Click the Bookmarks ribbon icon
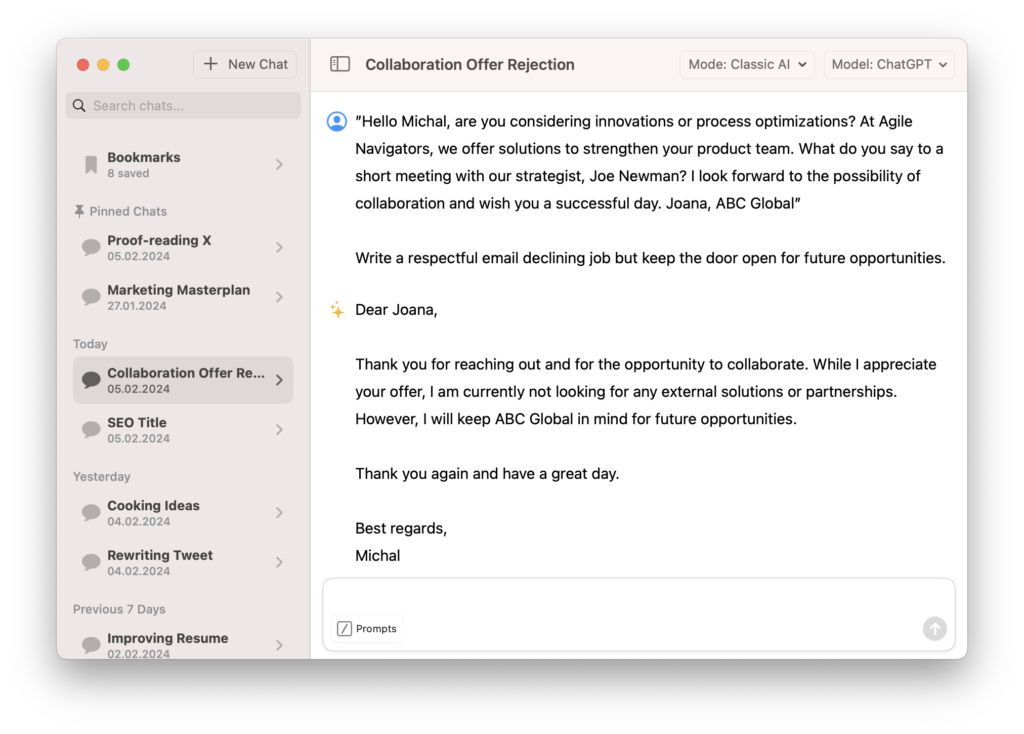Image resolution: width=1024 pixels, height=734 pixels. tap(91, 165)
